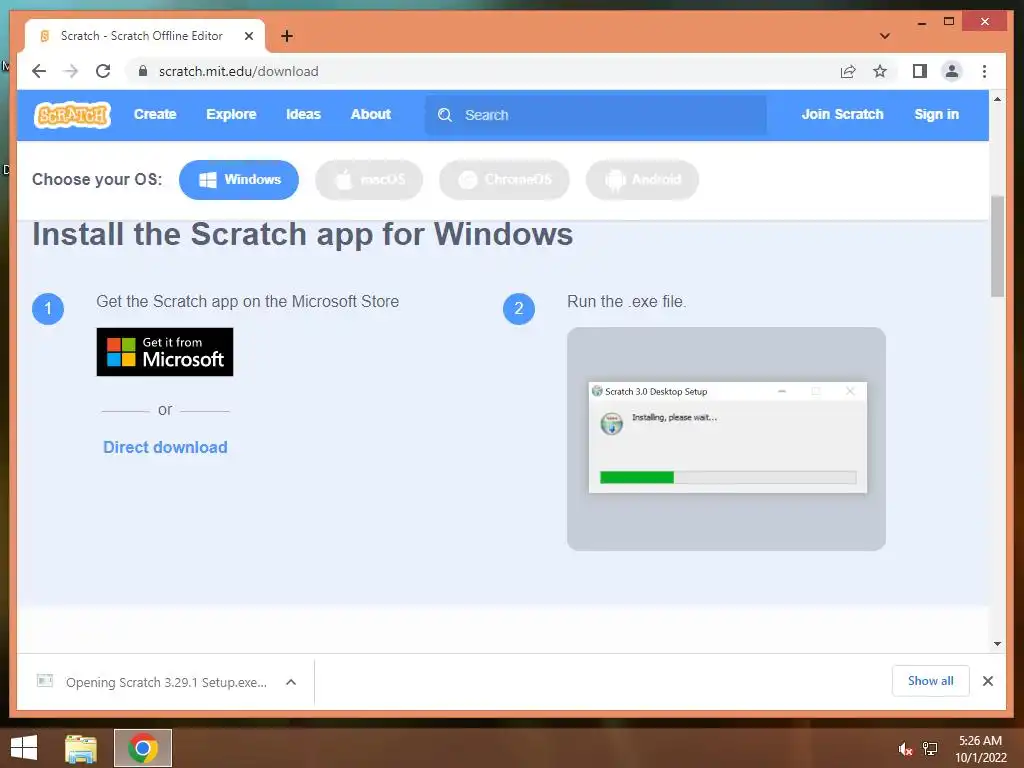Image resolution: width=1024 pixels, height=768 pixels.
Task: Focus the Scratch search field
Action: (596, 115)
